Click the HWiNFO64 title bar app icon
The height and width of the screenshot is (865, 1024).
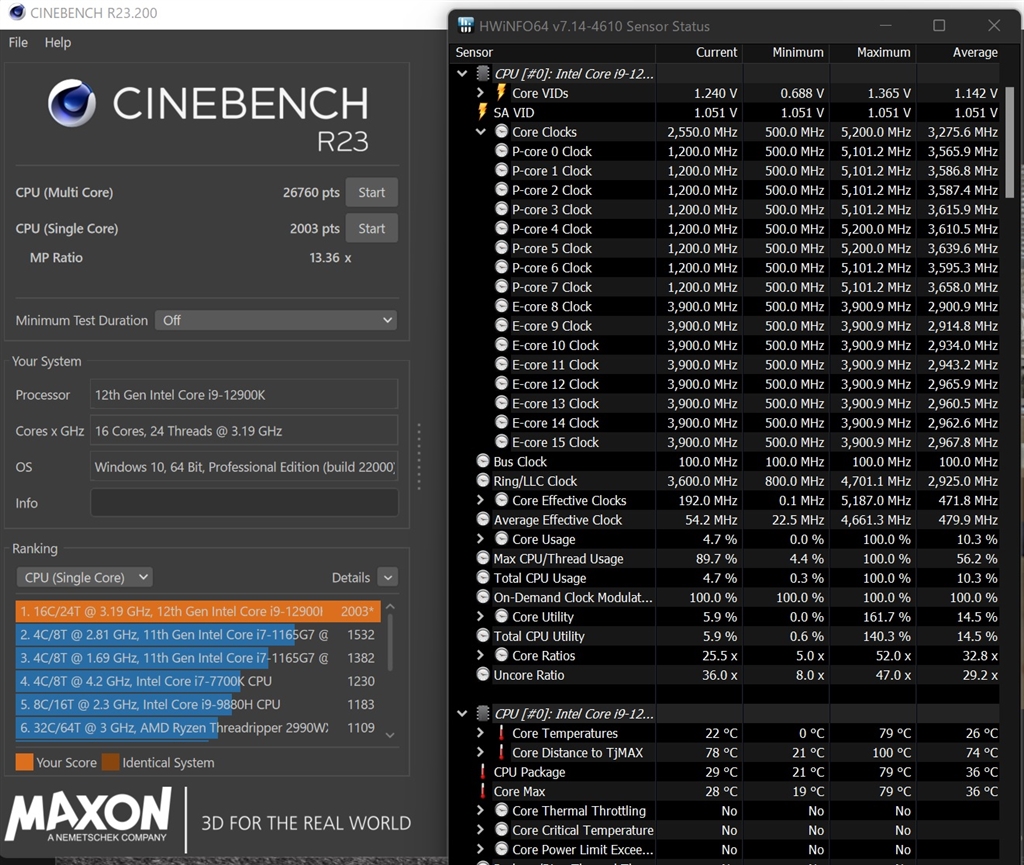click(466, 25)
